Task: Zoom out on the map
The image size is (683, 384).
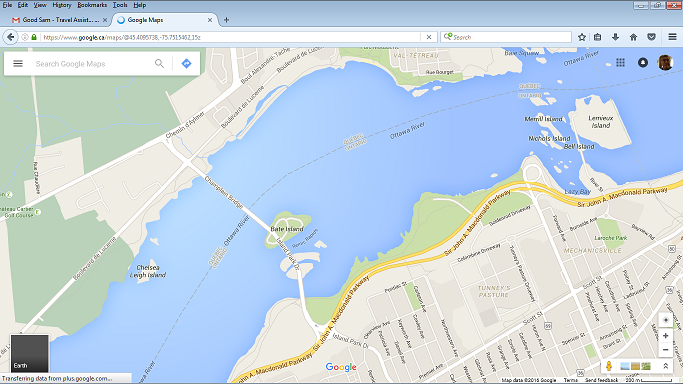Action: coord(666,350)
